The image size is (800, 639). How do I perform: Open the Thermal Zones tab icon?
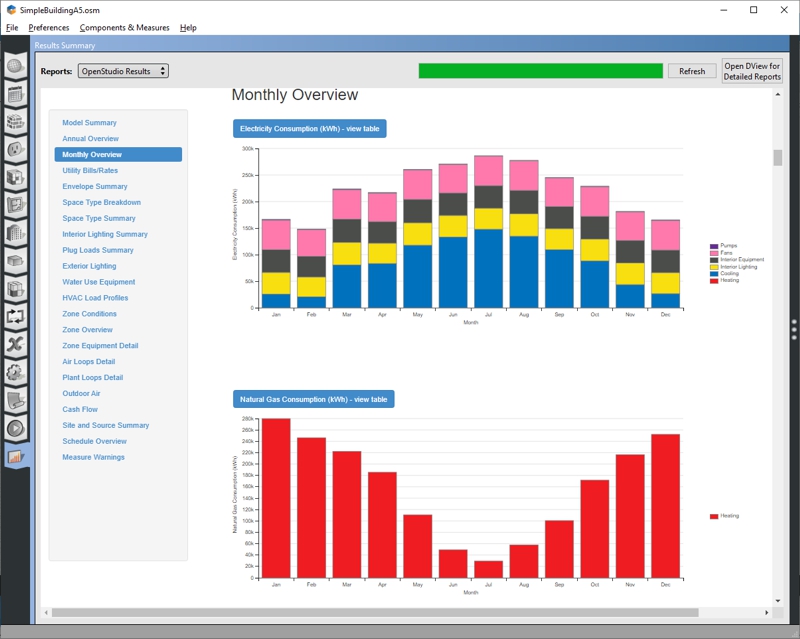pos(15,289)
